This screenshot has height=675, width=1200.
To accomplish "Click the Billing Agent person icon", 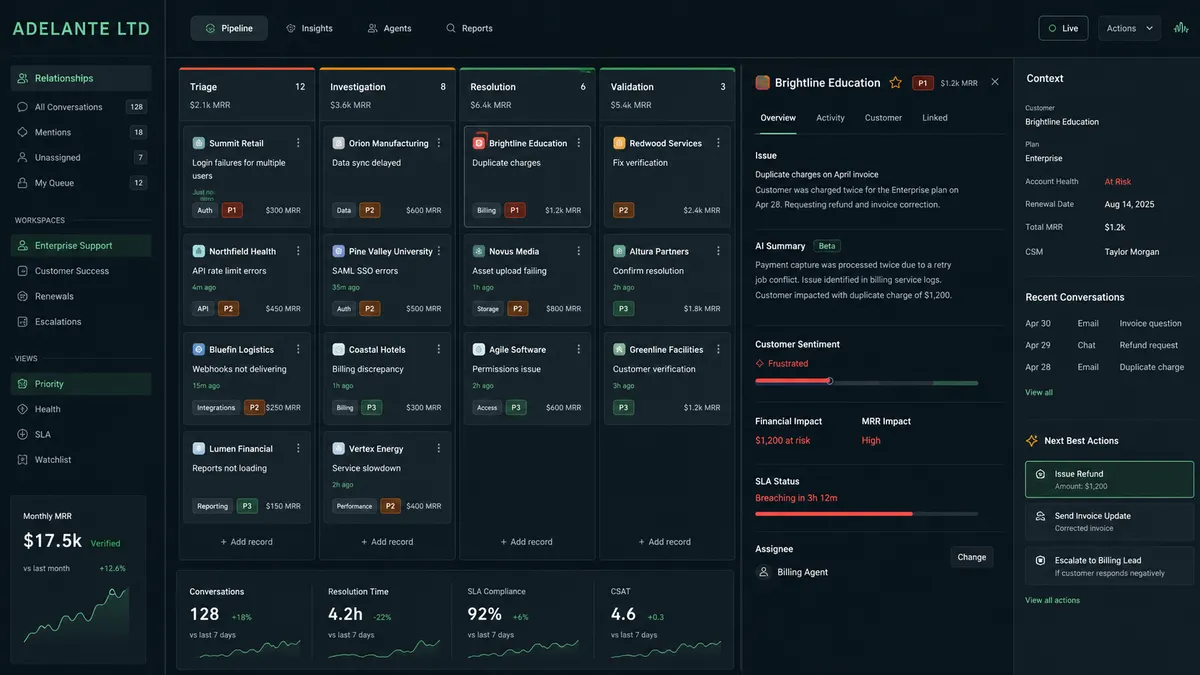I will pyautogui.click(x=764, y=572).
